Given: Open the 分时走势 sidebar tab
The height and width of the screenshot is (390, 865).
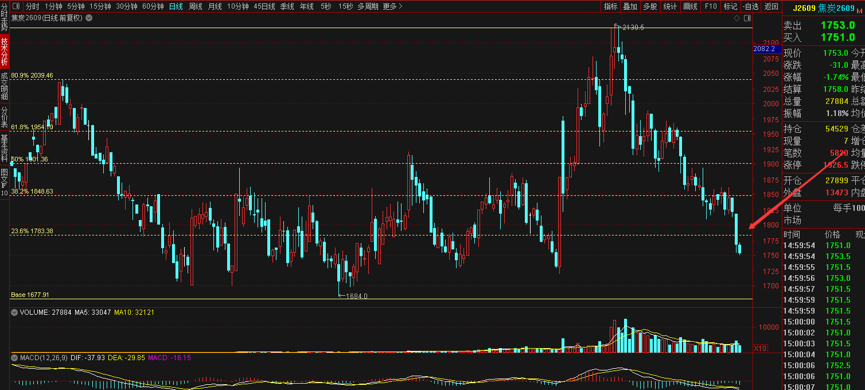Looking at the screenshot, I should 4,17.
